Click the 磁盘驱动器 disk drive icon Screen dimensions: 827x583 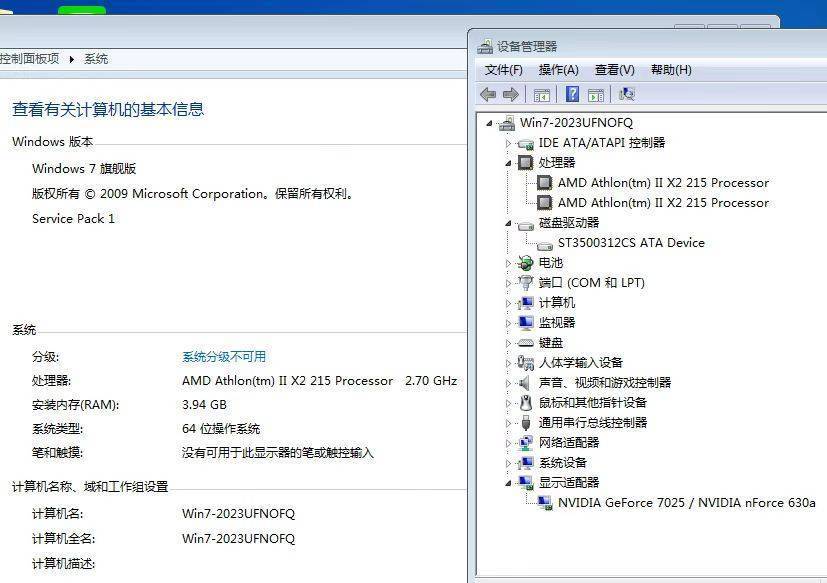[x=525, y=226]
